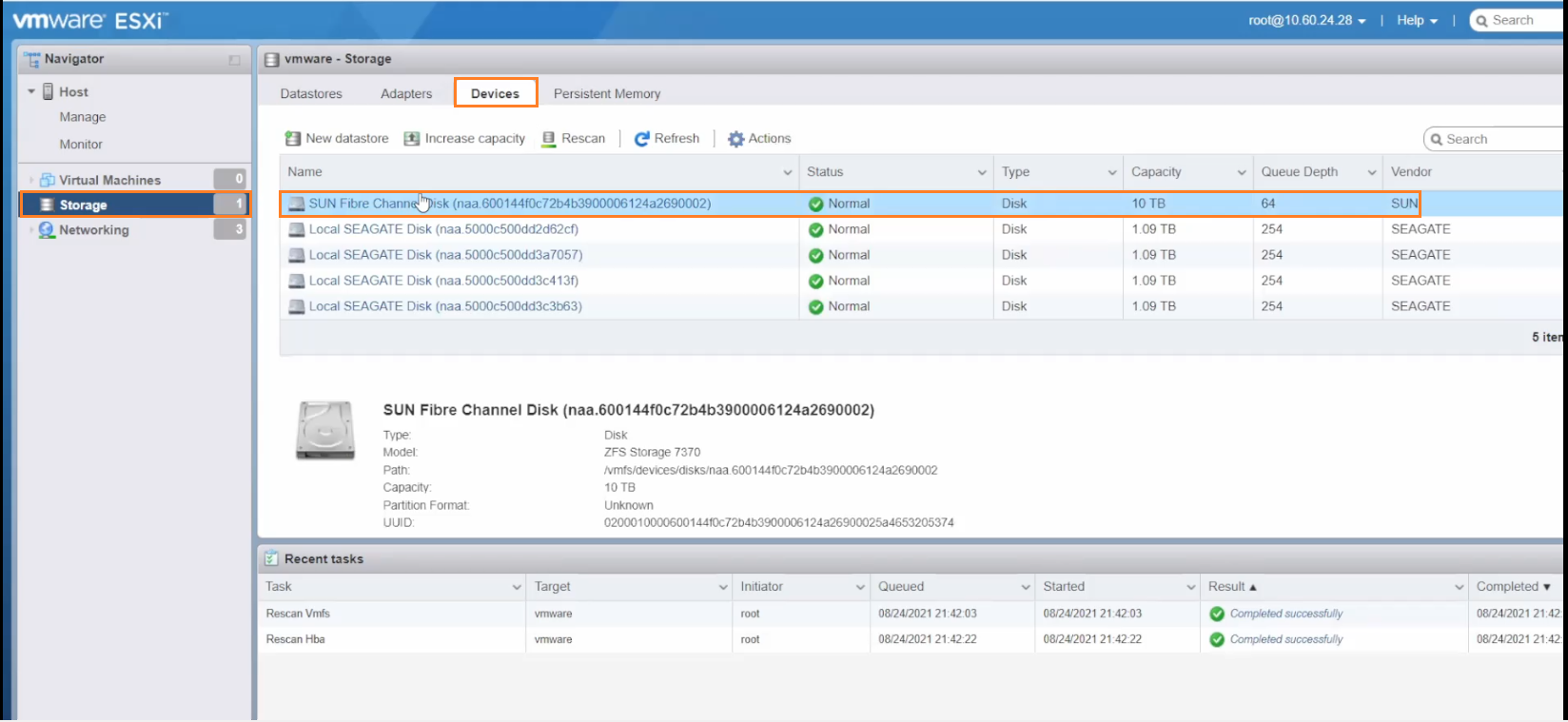Click disk icon of naa.5000c500dd3c3b63 row

297,306
